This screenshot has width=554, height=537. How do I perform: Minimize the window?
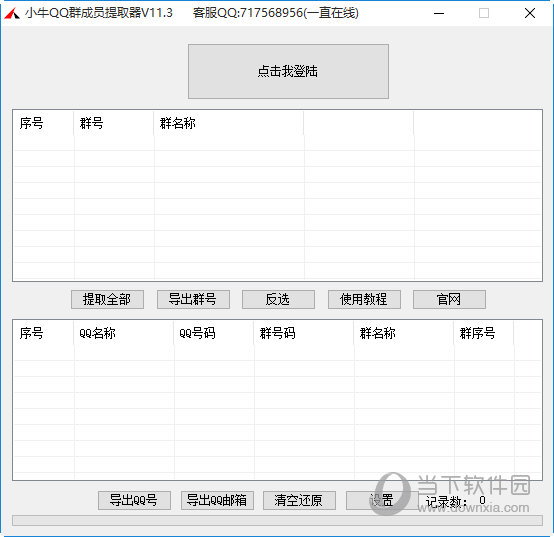[x=439, y=13]
